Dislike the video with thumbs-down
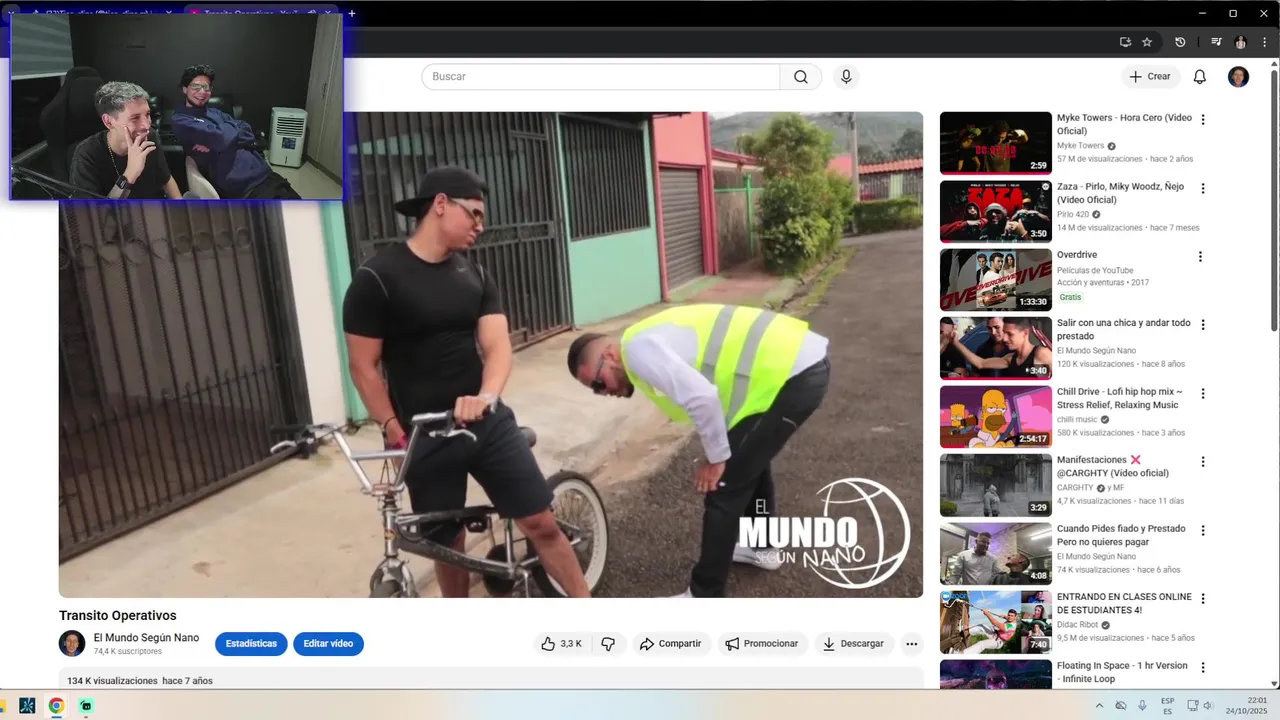The height and width of the screenshot is (720, 1280). pyautogui.click(x=608, y=644)
